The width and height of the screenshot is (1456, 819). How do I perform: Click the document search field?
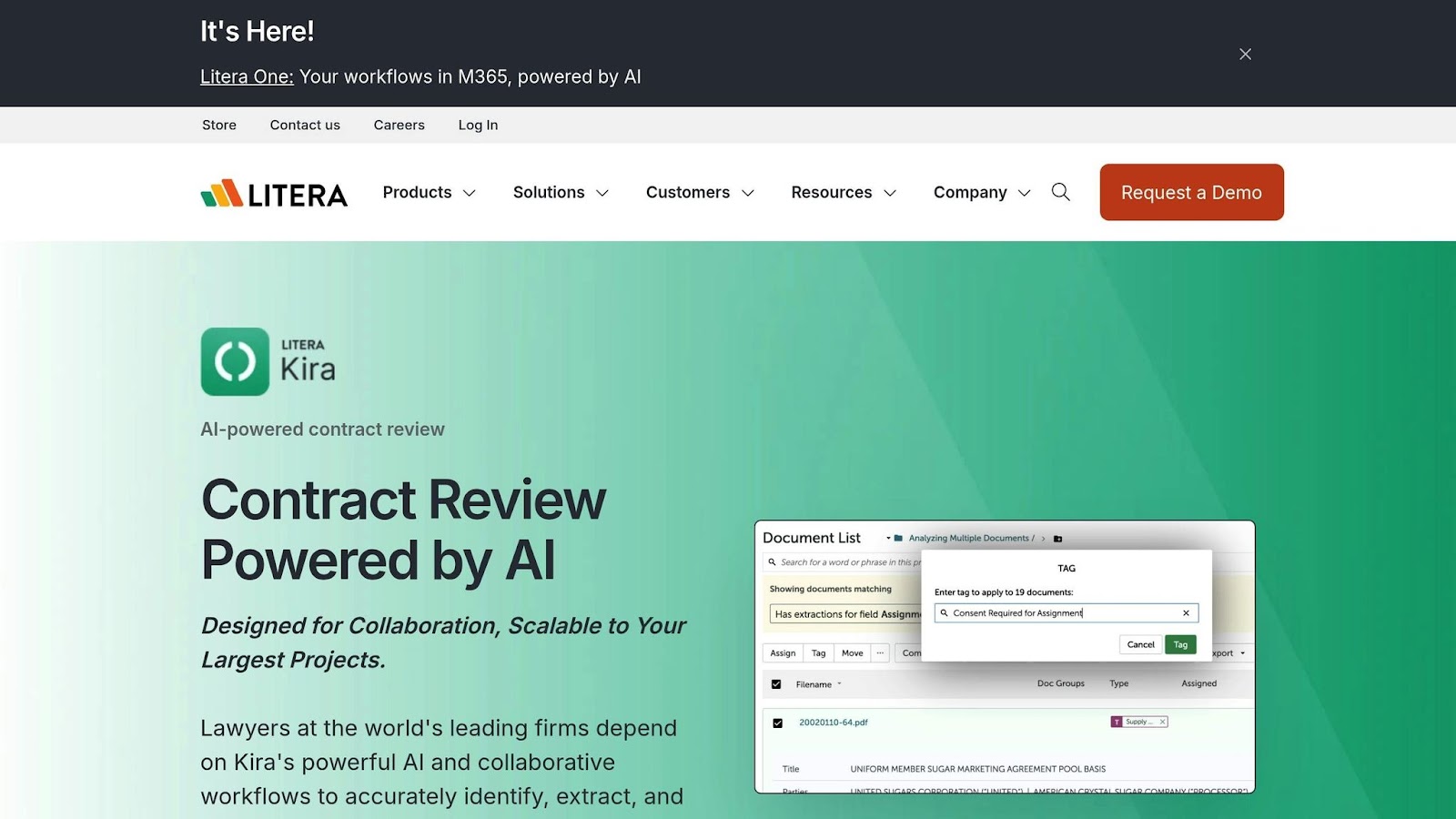coord(844,562)
